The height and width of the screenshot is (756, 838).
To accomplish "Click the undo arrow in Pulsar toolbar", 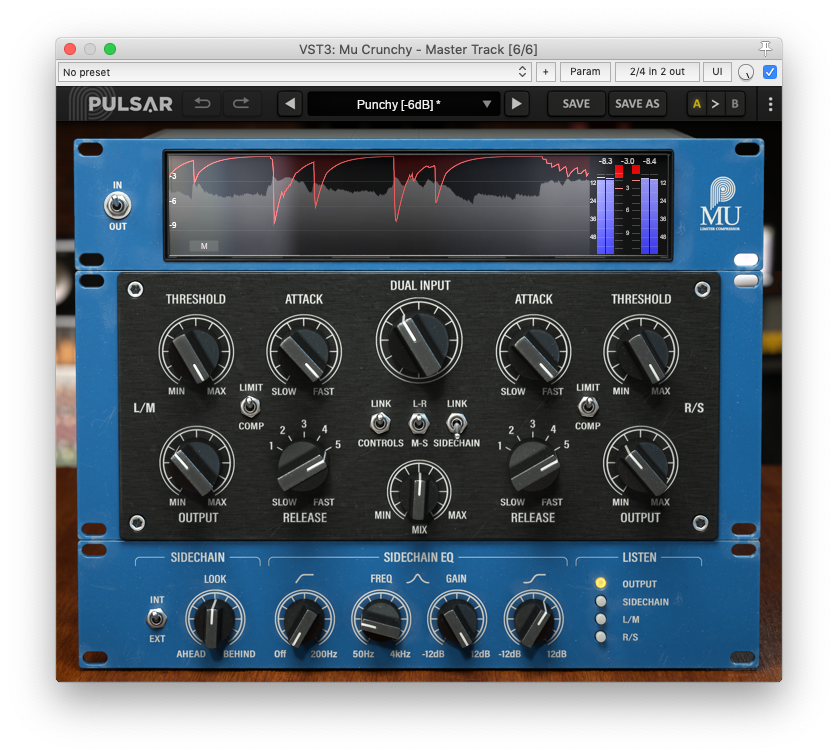I will pyautogui.click(x=202, y=104).
